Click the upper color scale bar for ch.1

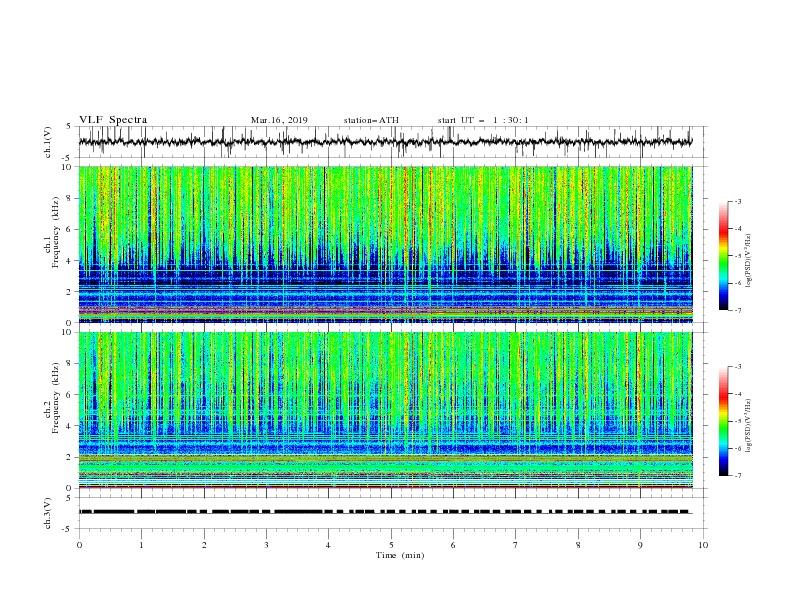click(724, 256)
